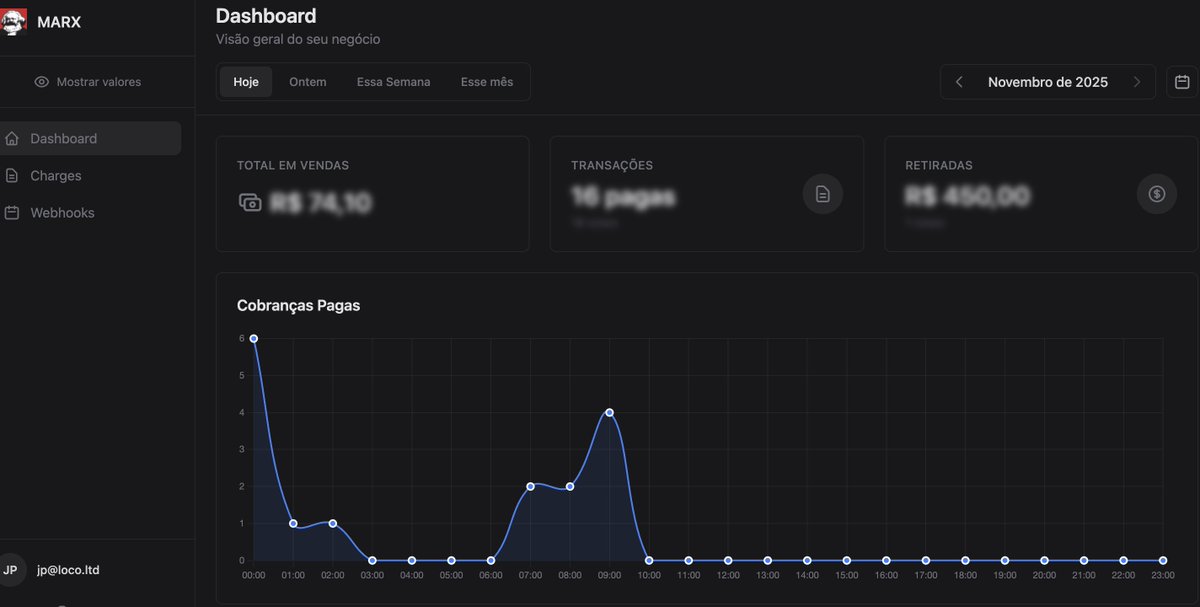This screenshot has width=1200, height=607.
Task: Open the Charges sidebar item
Action: (x=90, y=175)
